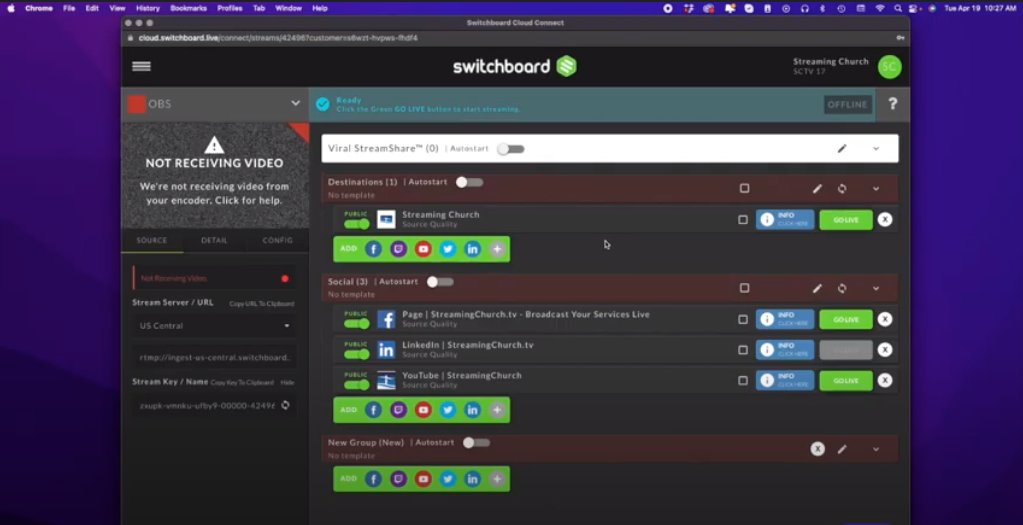Screen dimensions: 1023x525
Task: Click GO LIVE for Facebook Page
Action: point(846,320)
